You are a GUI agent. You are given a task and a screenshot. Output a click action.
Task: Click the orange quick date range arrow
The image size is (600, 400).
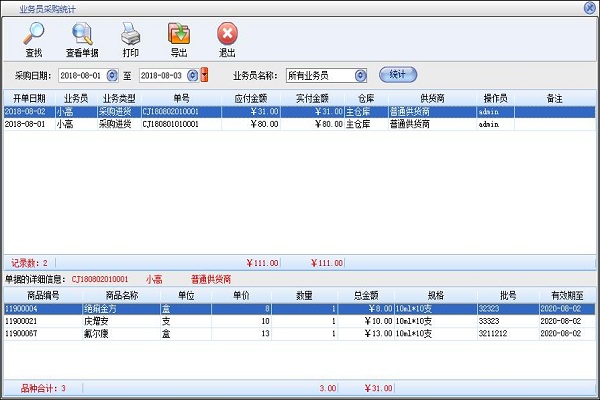[x=204, y=75]
